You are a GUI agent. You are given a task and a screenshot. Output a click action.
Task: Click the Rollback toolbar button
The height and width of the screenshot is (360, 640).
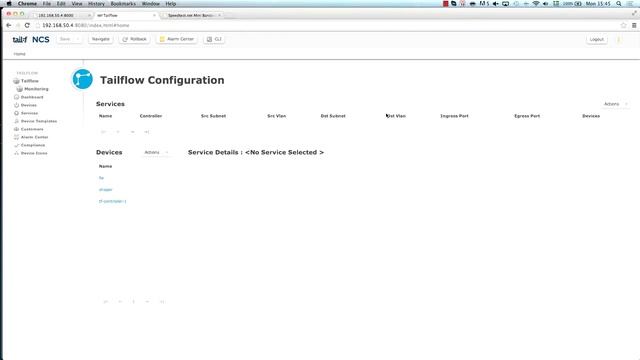[135, 39]
